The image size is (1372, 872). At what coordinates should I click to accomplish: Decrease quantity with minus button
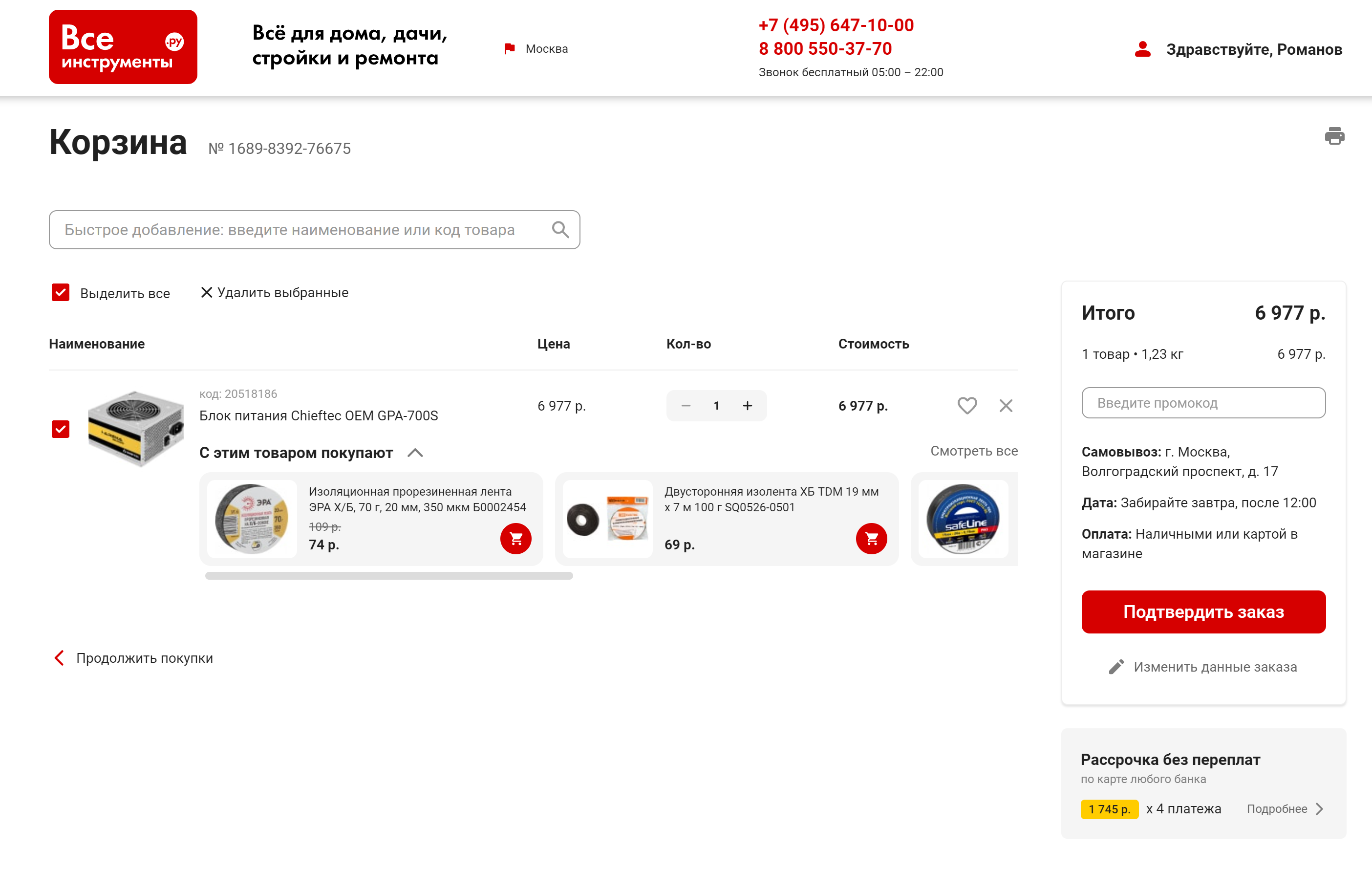tap(686, 406)
